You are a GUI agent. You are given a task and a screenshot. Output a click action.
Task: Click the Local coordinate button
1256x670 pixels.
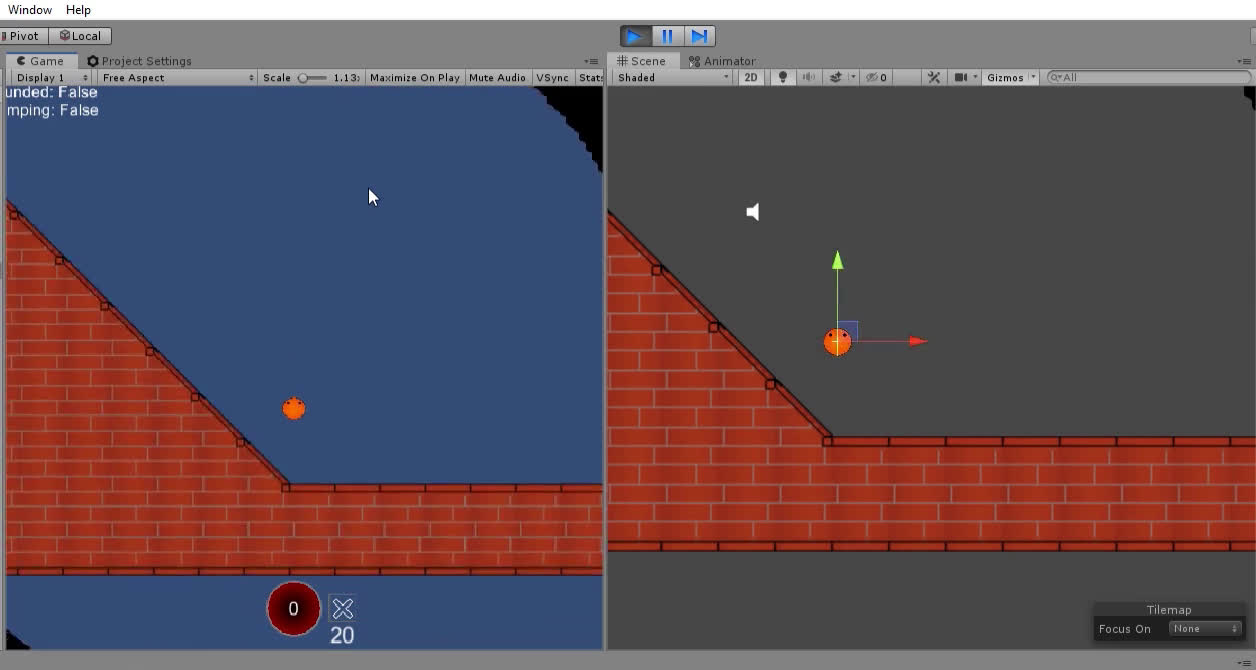coord(80,36)
